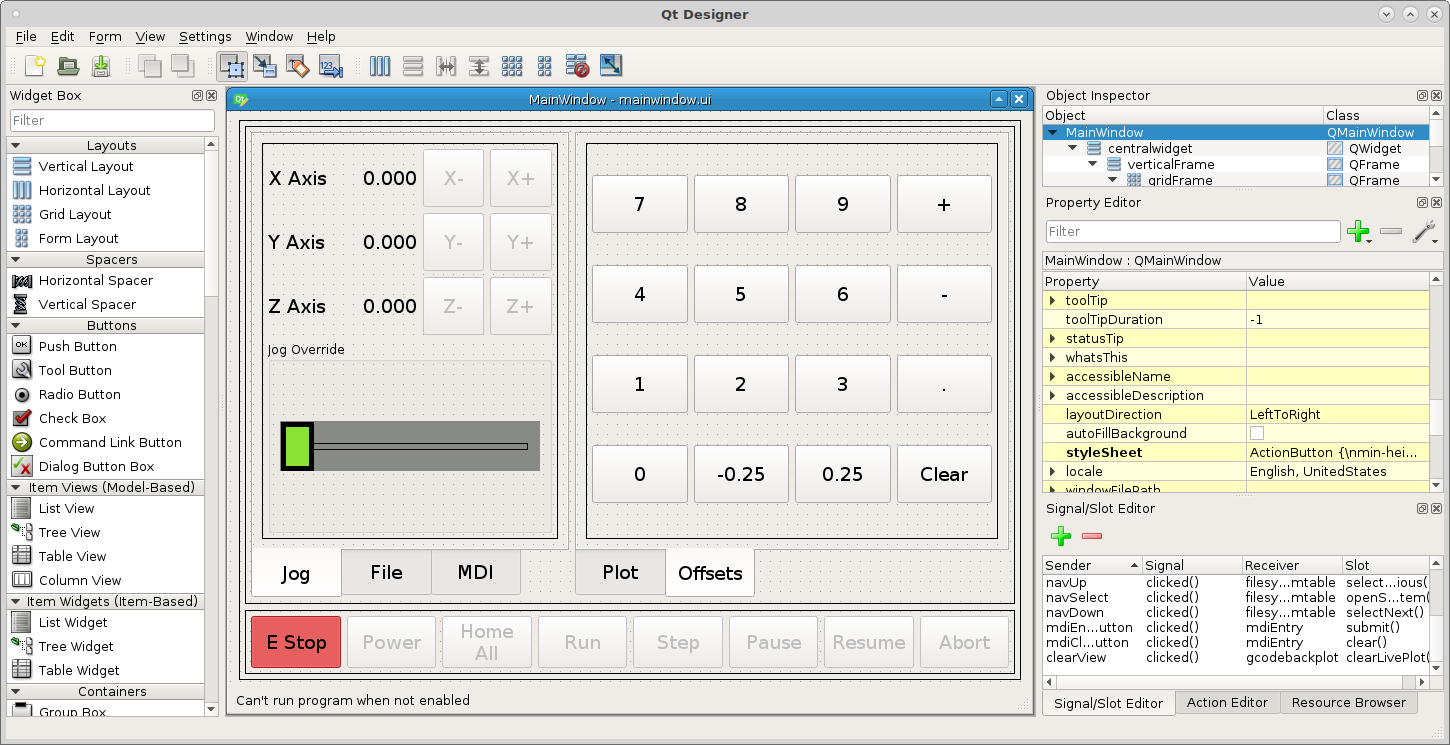
Task: Apply Lay Out Horizontally from toolbar
Action: 380,66
